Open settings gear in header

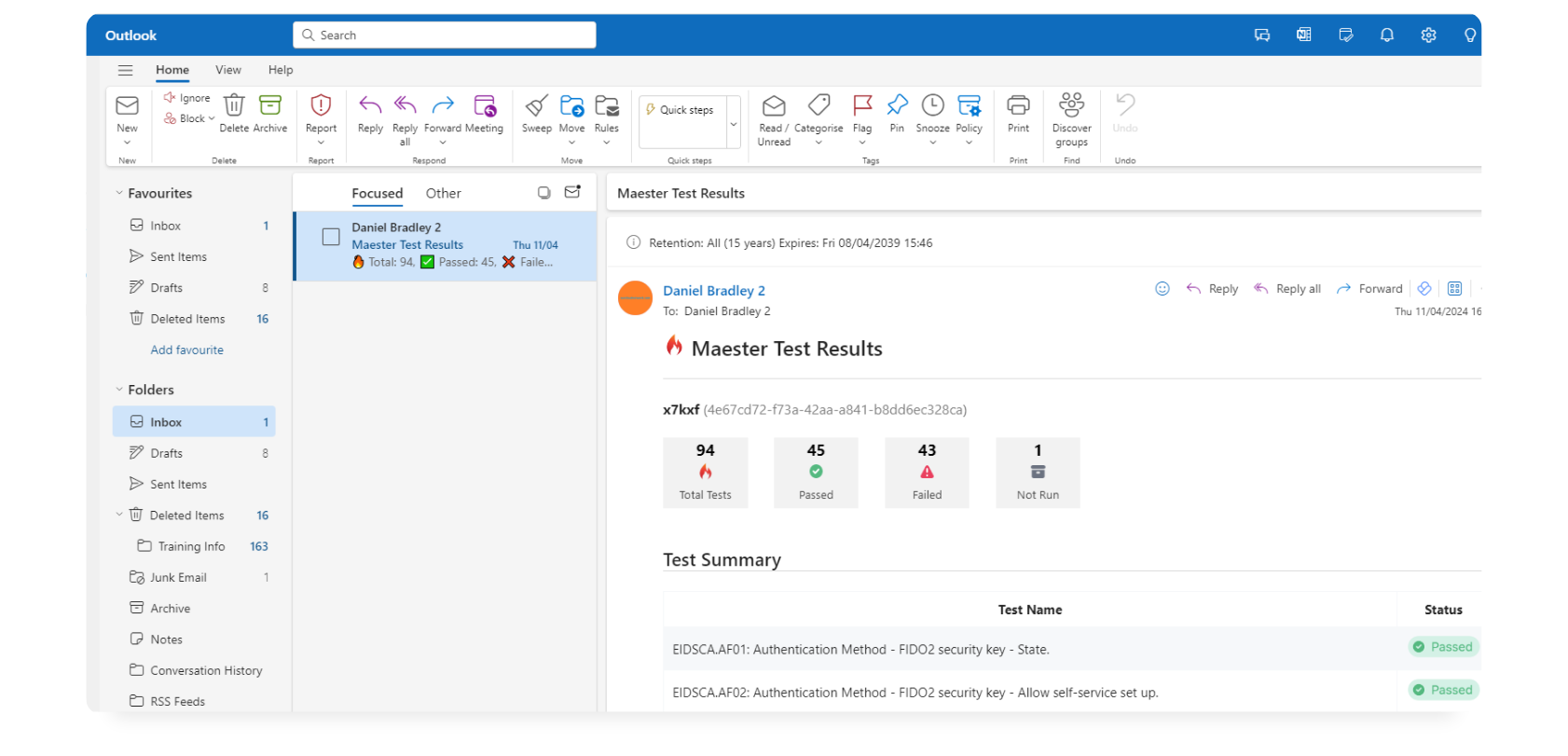pos(1428,35)
